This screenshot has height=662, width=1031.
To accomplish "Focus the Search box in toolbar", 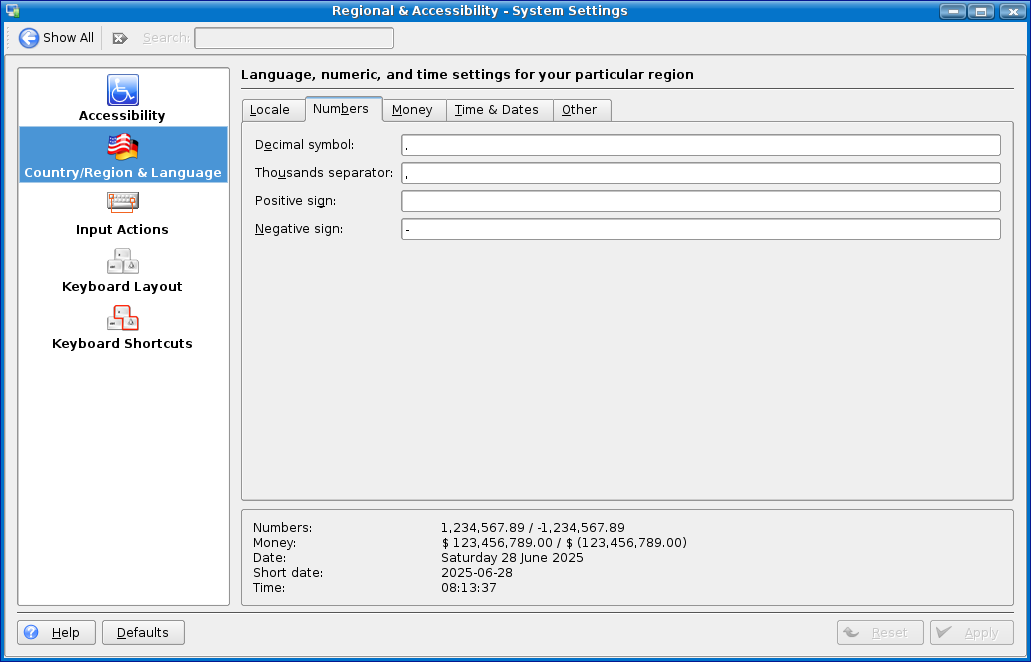I will tap(293, 38).
